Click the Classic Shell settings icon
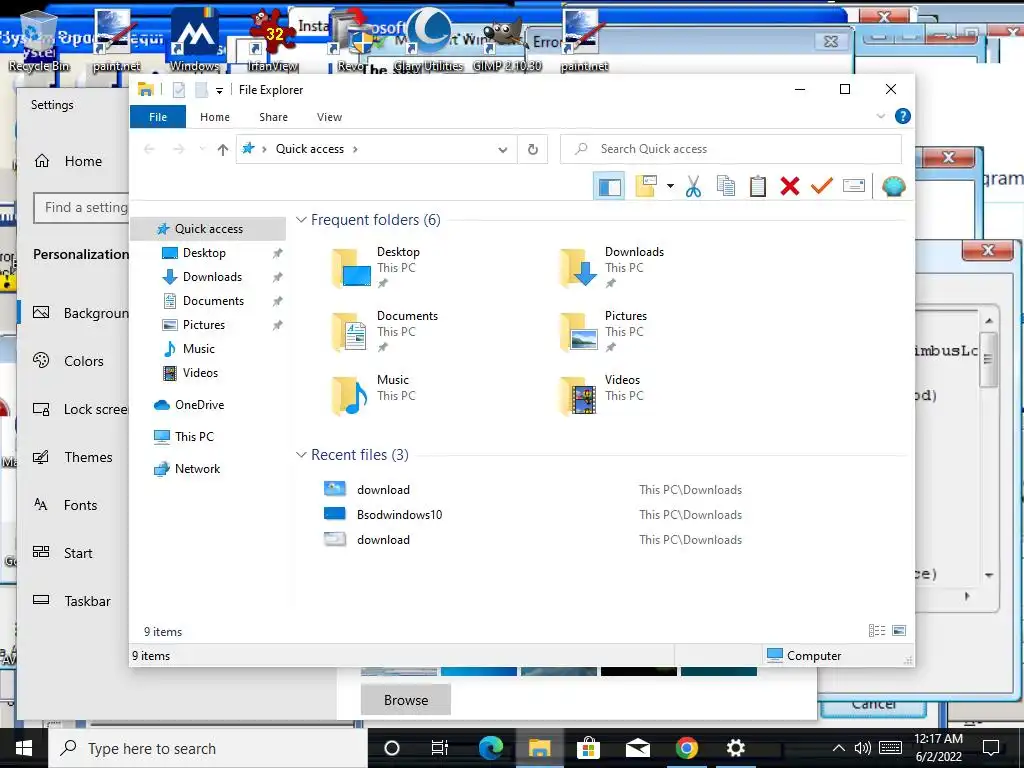 (x=893, y=186)
